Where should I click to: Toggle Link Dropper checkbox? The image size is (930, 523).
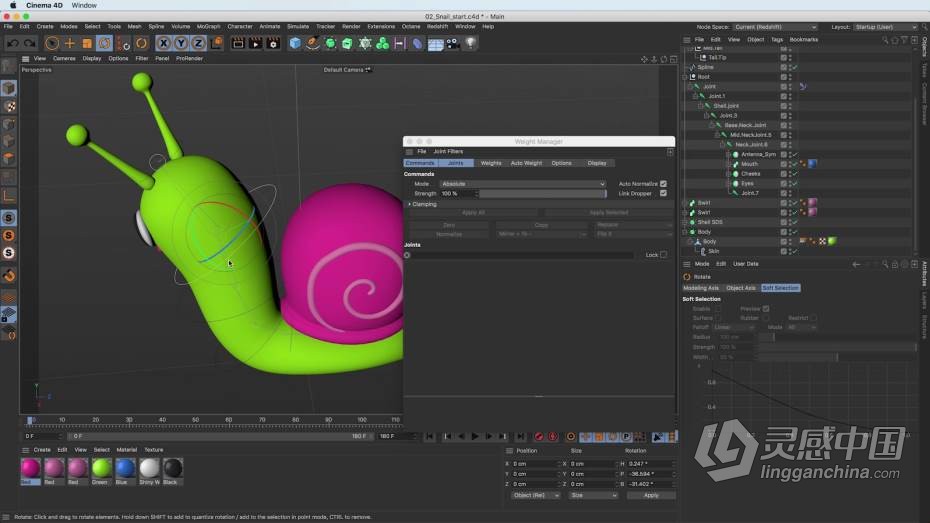coord(663,193)
